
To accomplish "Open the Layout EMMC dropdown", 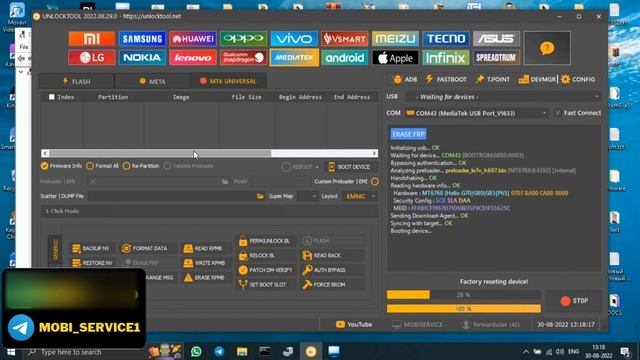I will 360,196.
